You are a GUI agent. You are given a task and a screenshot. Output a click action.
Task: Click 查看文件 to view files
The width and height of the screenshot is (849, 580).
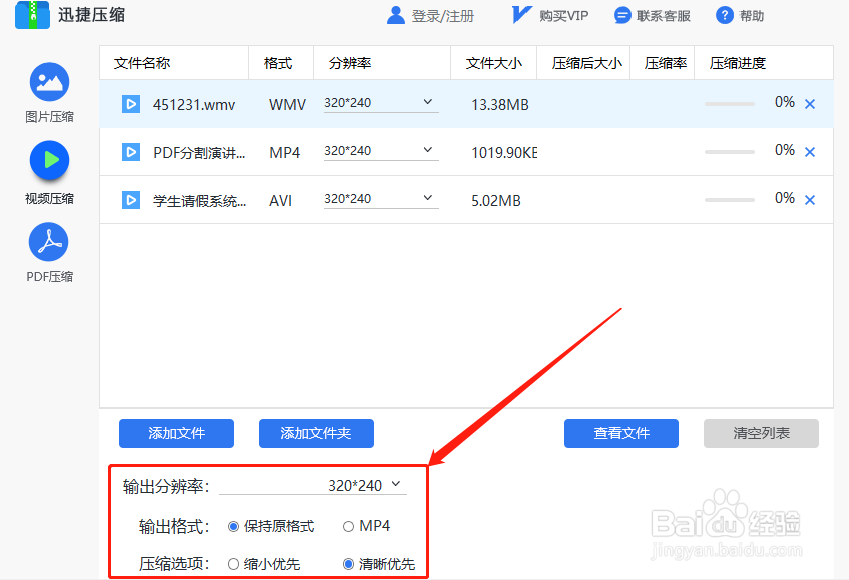(x=621, y=433)
